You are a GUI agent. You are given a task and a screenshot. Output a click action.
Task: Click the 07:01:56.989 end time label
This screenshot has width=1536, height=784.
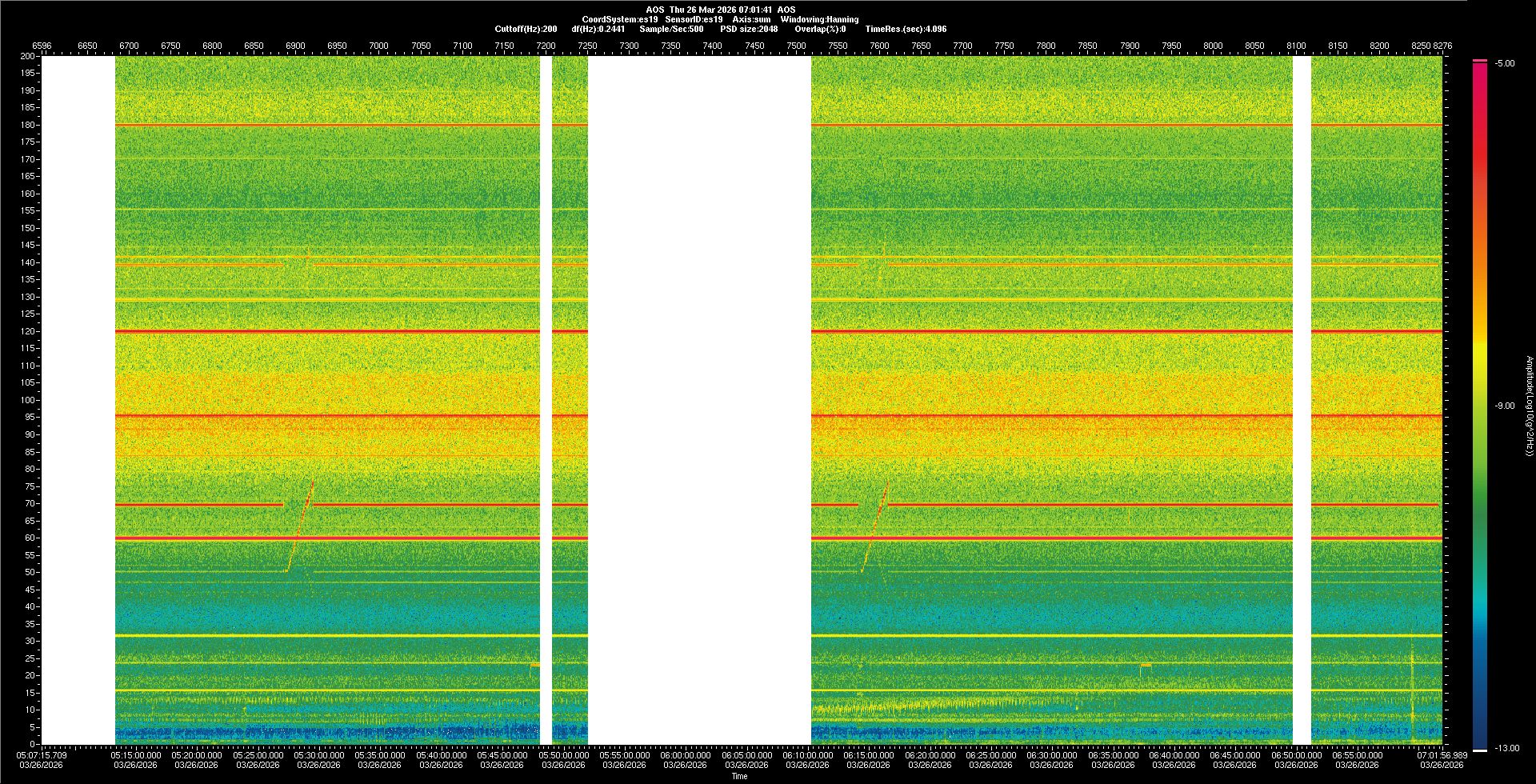[1442, 754]
